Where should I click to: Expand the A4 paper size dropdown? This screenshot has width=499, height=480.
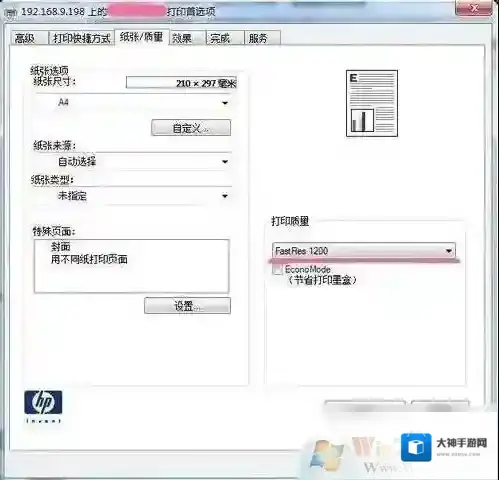133,102
